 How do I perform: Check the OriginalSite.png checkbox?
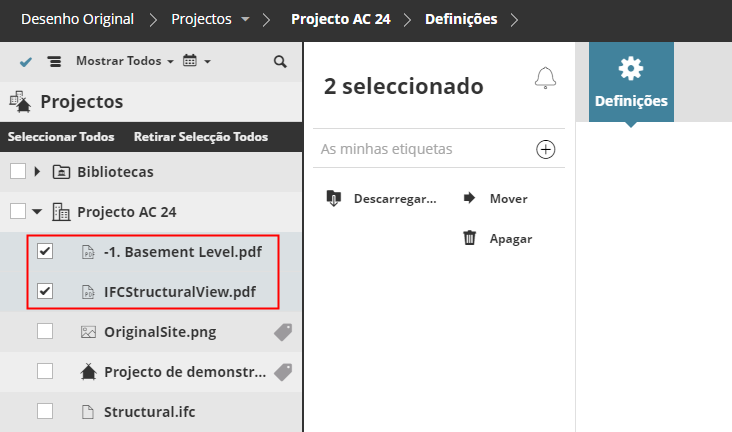click(45, 331)
